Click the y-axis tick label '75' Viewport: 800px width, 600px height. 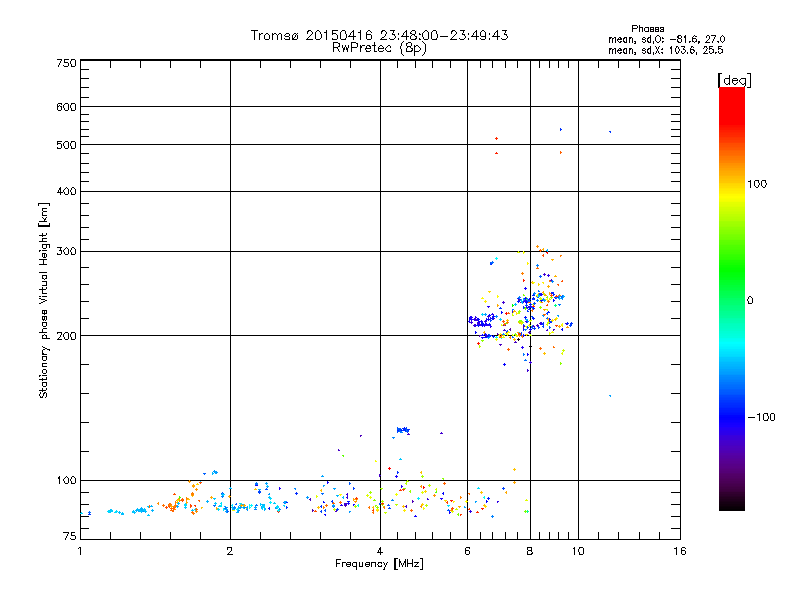[69, 536]
